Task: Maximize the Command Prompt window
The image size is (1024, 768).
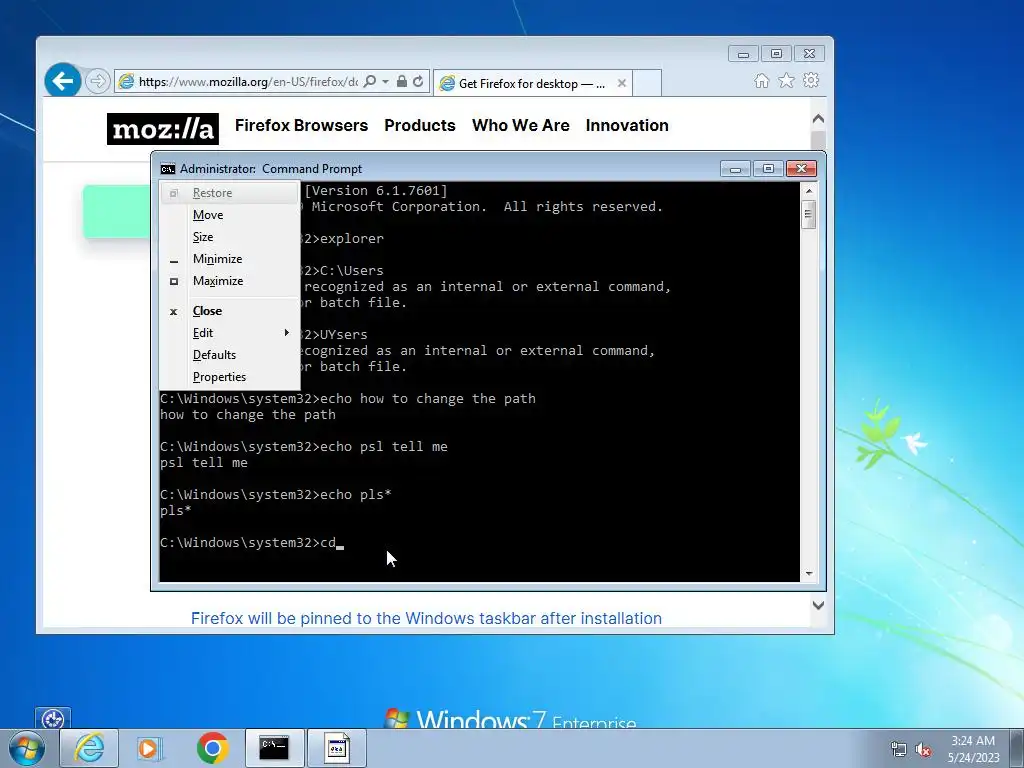Action: (x=768, y=169)
